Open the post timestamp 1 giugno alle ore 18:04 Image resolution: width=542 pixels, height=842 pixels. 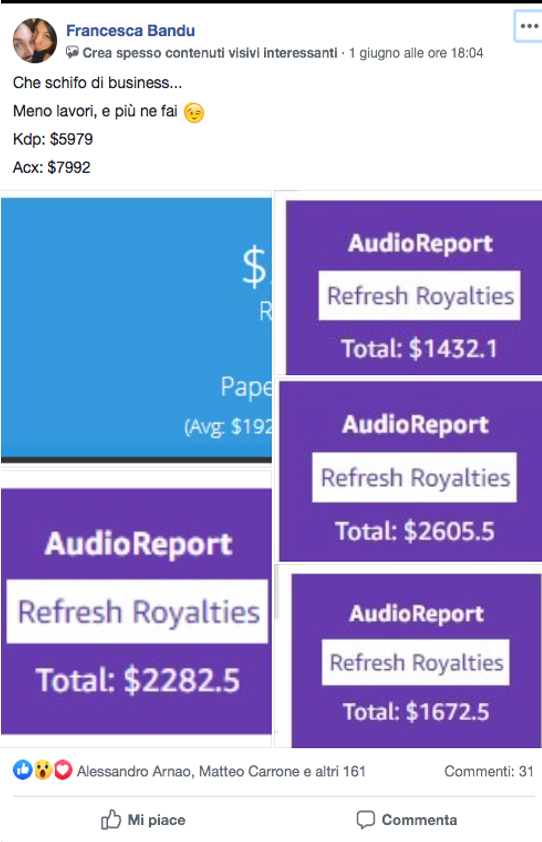(416, 53)
